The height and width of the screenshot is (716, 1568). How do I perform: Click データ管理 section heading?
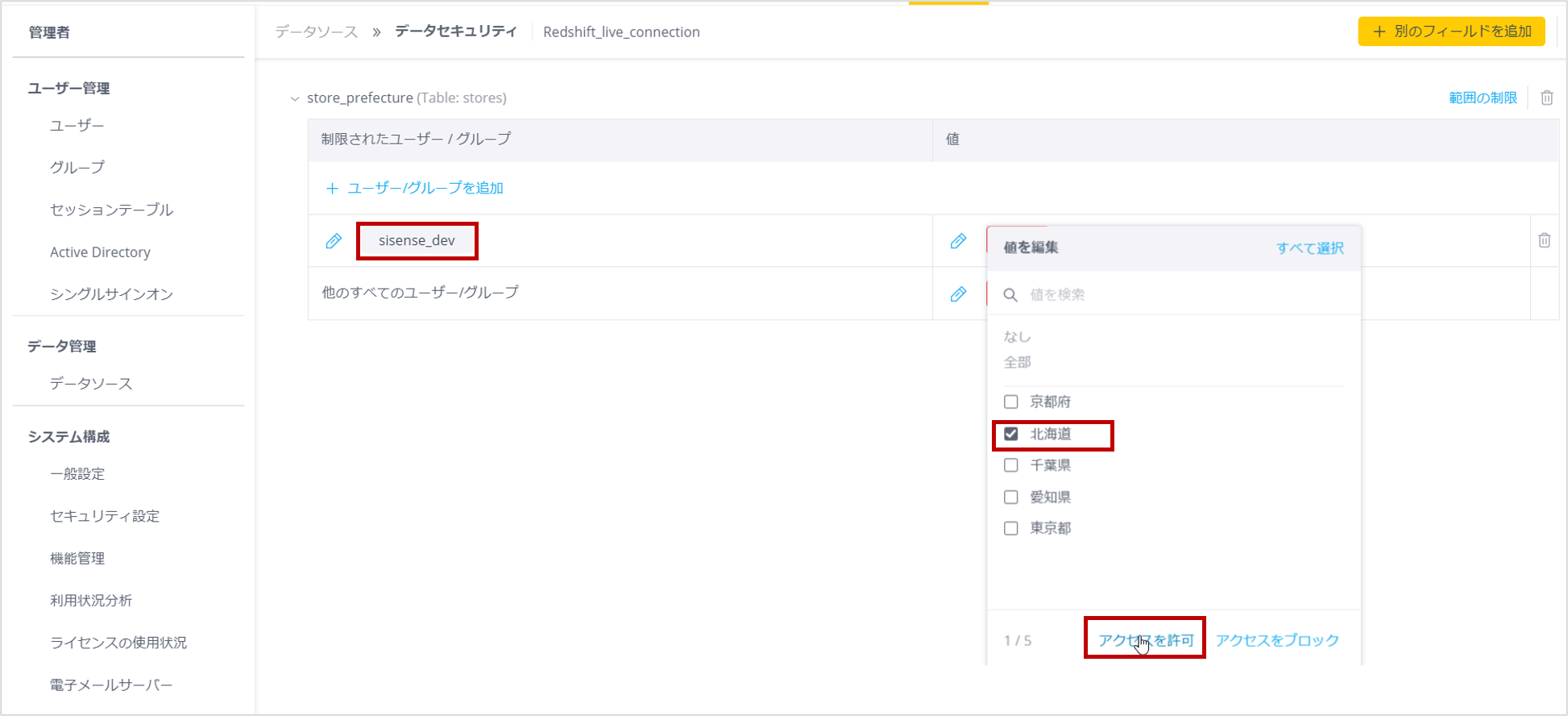coord(62,346)
